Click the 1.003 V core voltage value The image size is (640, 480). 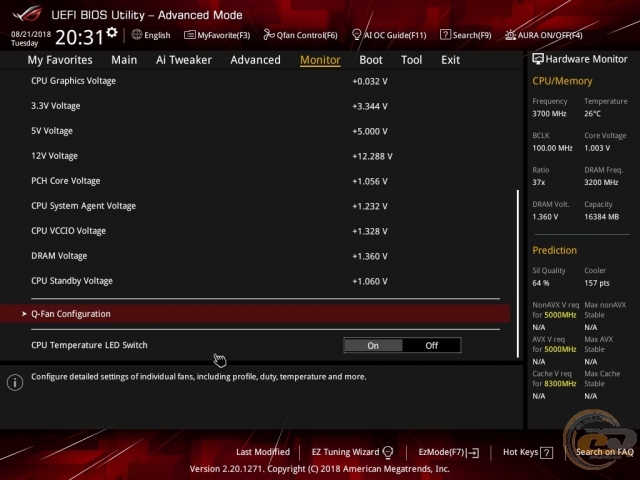point(597,148)
